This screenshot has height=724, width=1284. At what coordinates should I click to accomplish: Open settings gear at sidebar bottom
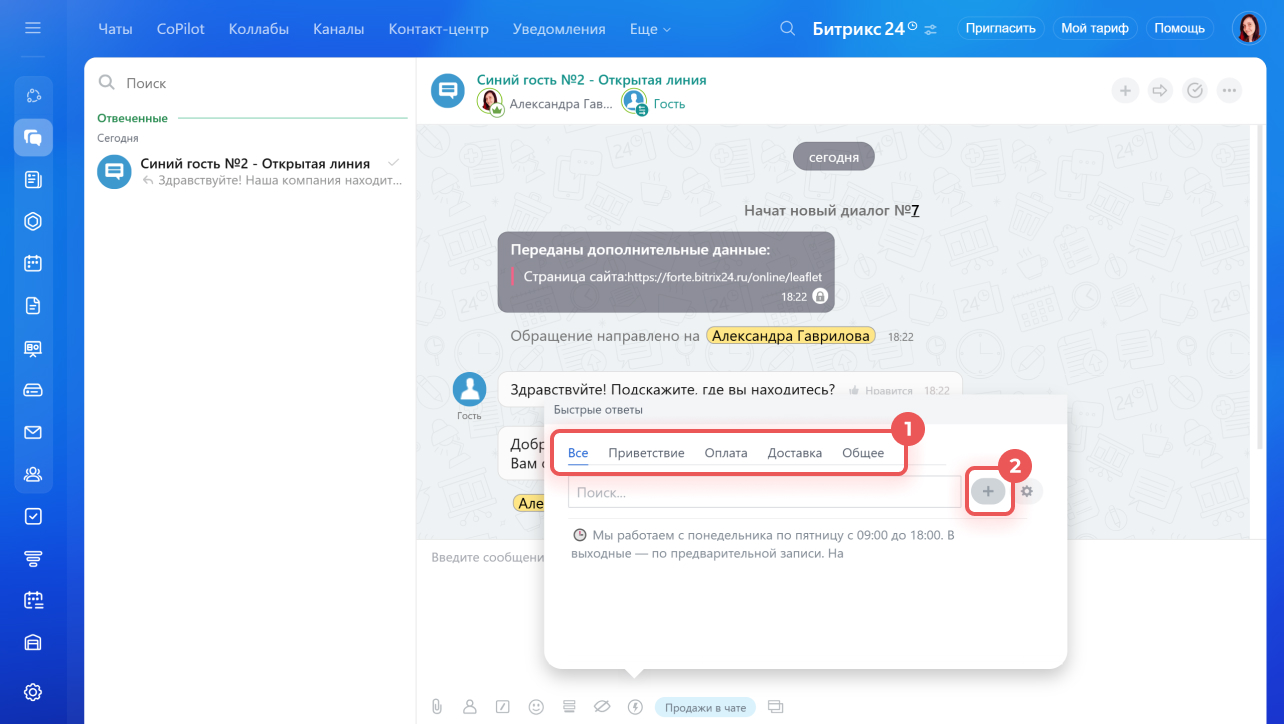click(x=33, y=692)
